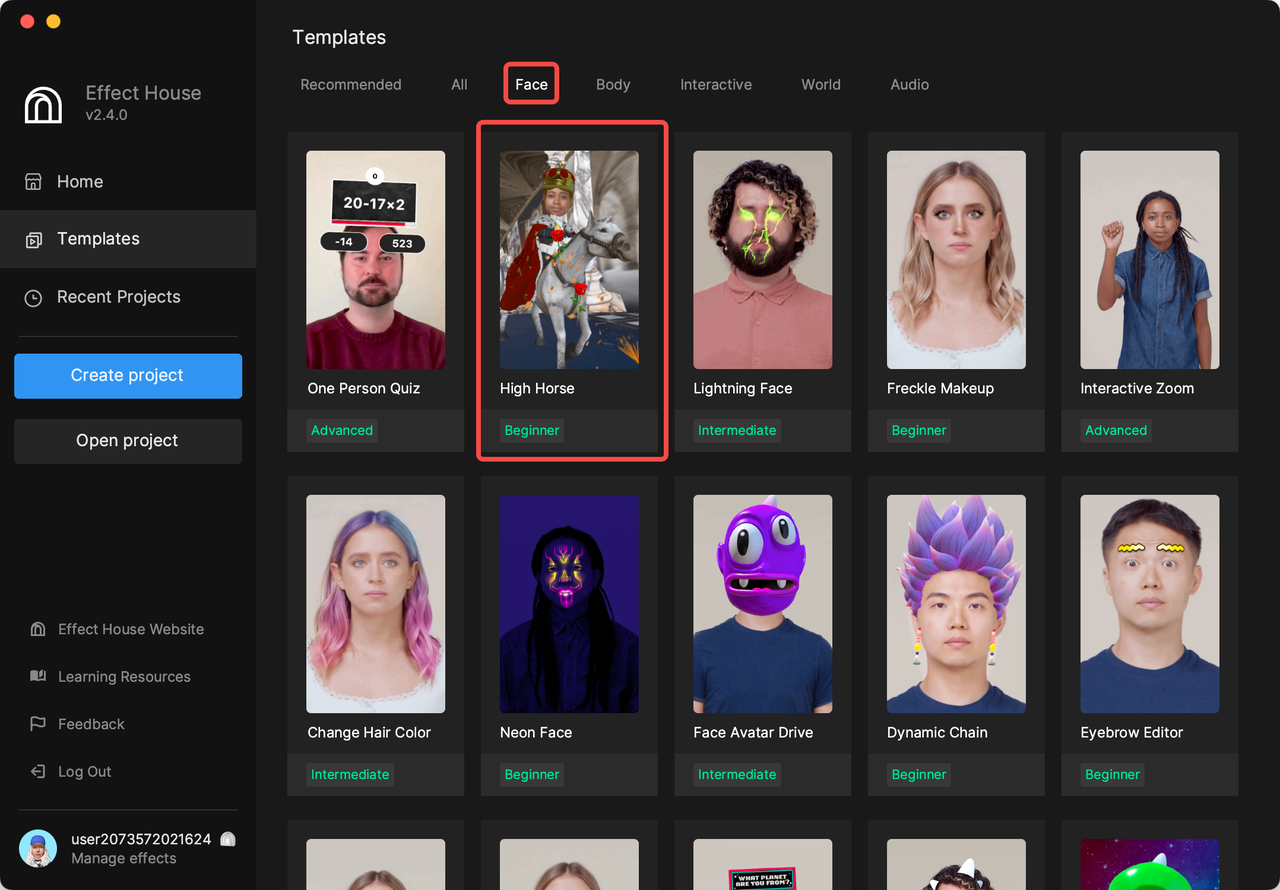Click the Feedback flag icon
Viewport: 1280px width, 890px height.
[38, 724]
